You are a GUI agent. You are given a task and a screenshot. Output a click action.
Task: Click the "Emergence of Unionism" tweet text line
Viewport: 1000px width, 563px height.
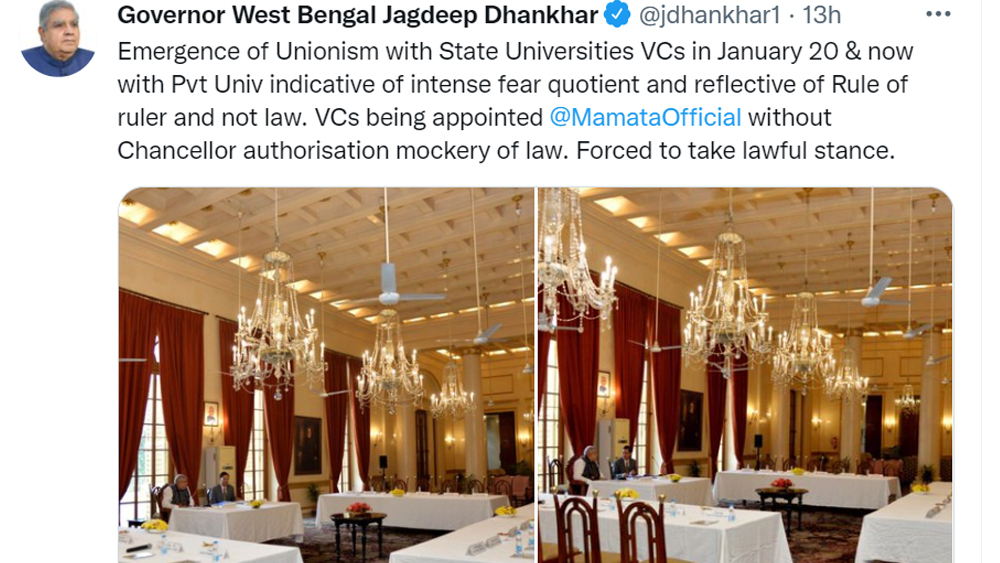click(x=515, y=51)
